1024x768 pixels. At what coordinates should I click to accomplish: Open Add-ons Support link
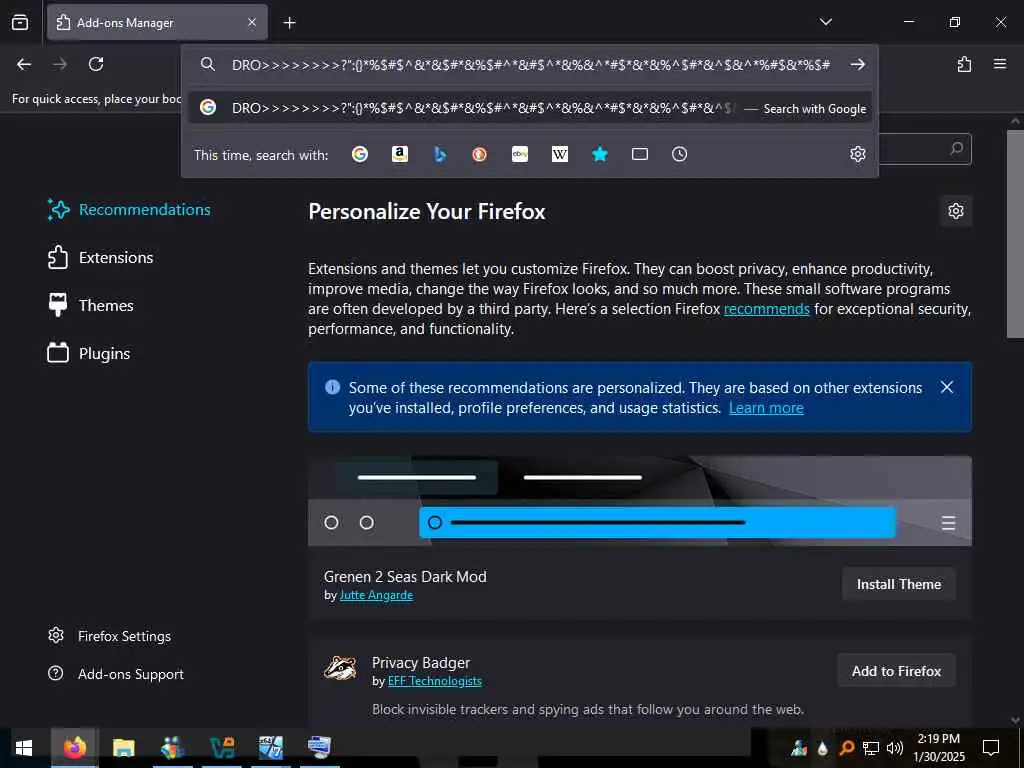pyautogui.click(x=116, y=674)
